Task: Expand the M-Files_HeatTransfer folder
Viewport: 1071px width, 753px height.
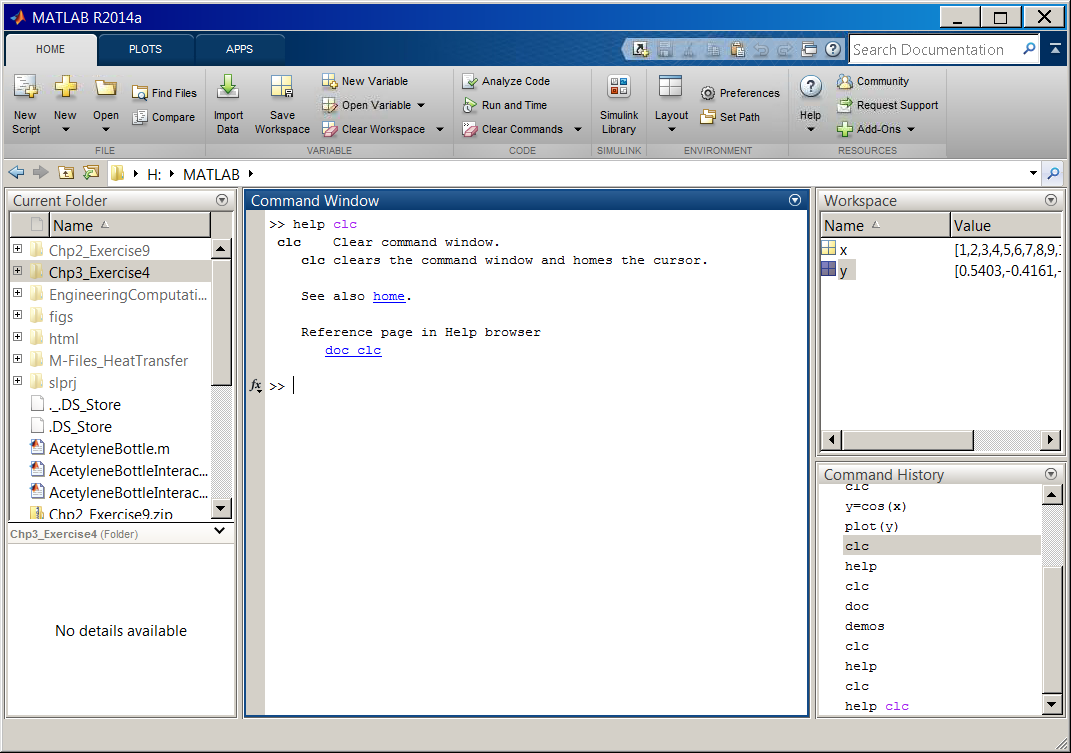Action: tap(18, 358)
